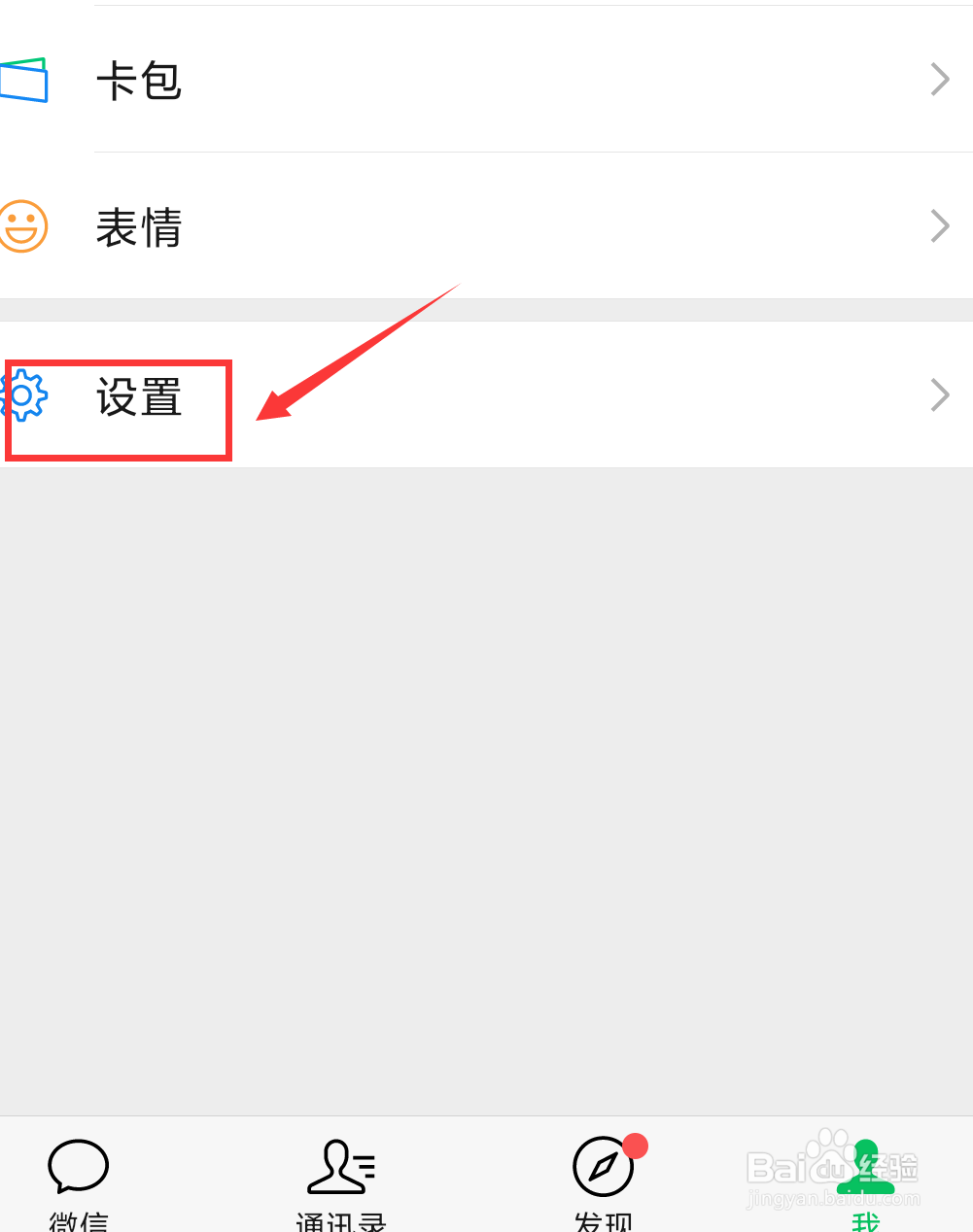Select the green 我 profile icon
Viewport: 973px width, 1232px height.
(x=865, y=1167)
